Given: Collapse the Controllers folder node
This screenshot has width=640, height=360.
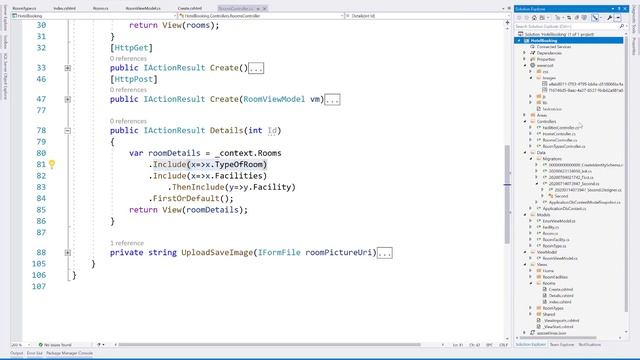Looking at the screenshot, I should (525, 121).
